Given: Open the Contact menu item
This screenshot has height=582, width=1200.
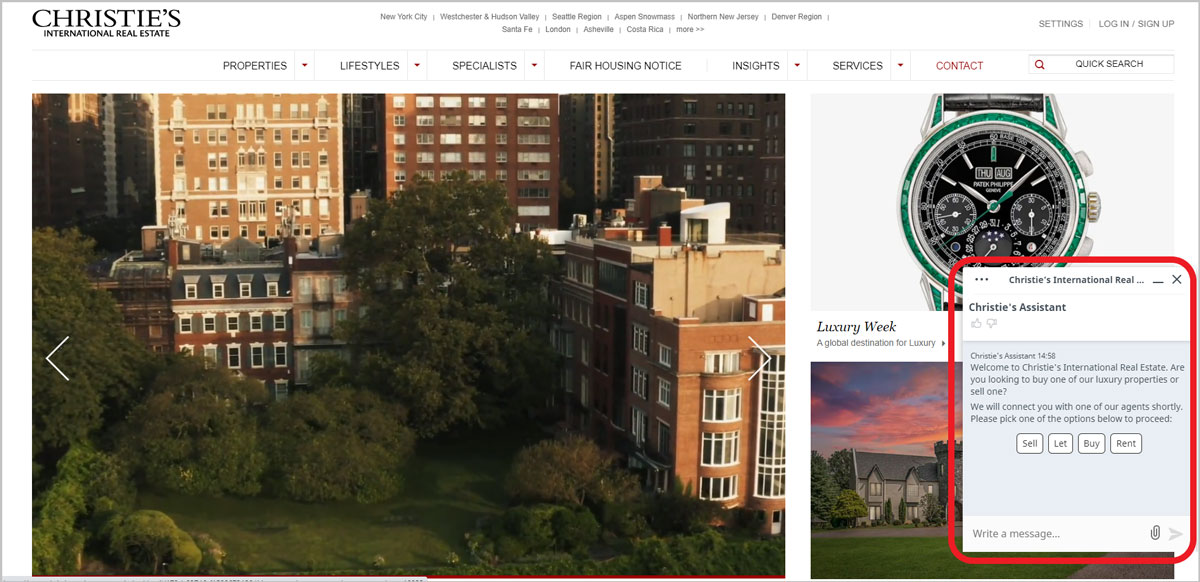Looking at the screenshot, I should pos(959,66).
